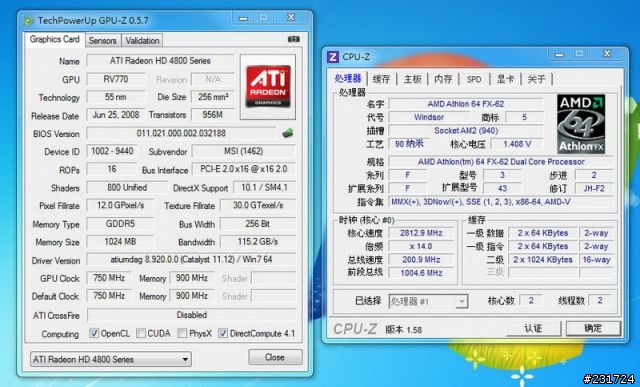
Task: Click the GPU-Z screenshot camera icon
Action: click(x=293, y=39)
